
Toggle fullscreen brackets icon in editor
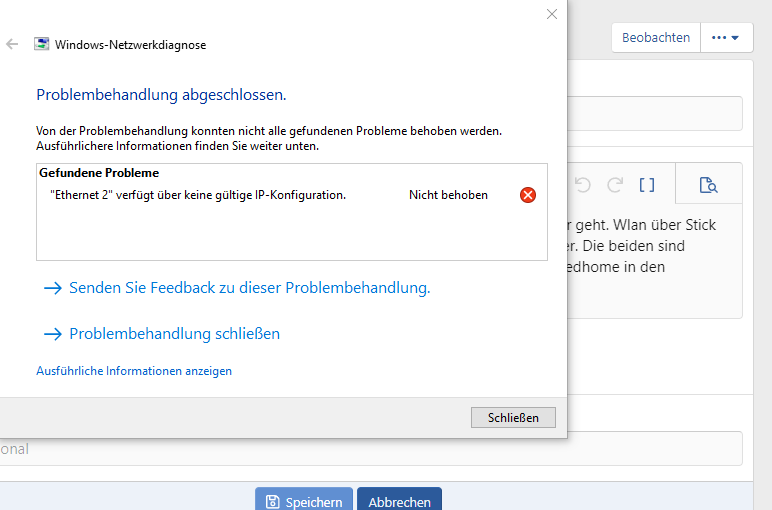tap(647, 185)
